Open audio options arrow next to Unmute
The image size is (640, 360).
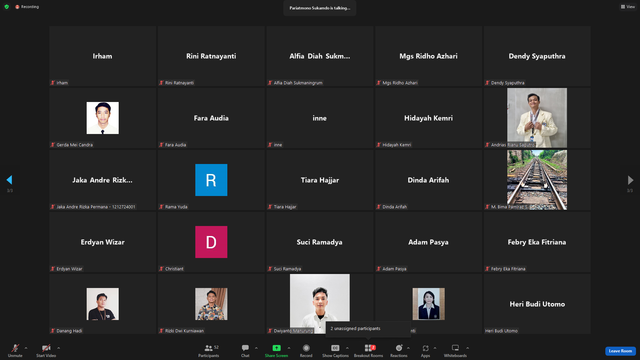pyautogui.click(x=26, y=348)
